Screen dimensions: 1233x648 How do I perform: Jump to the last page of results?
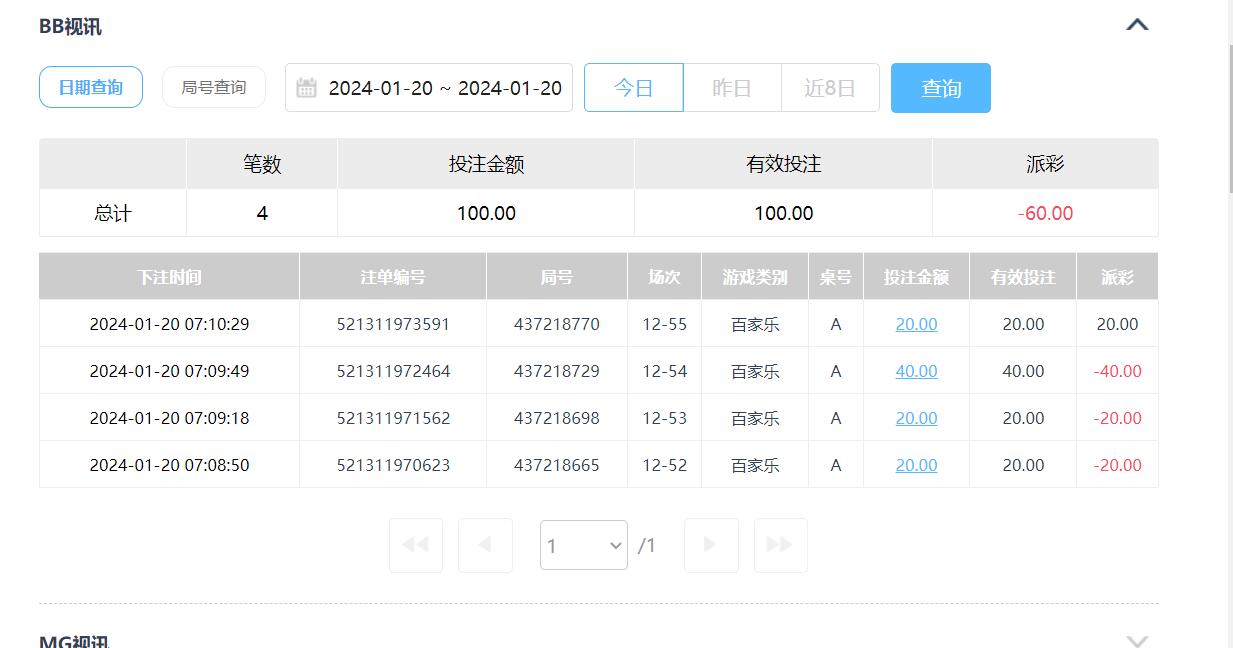[780, 545]
